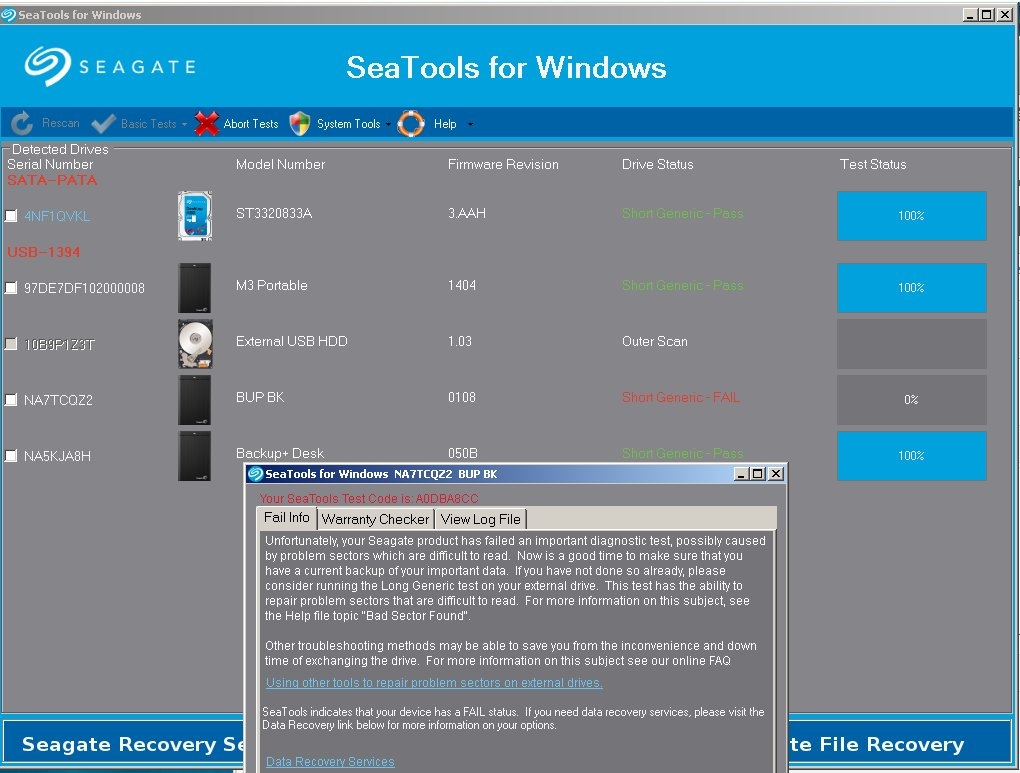This screenshot has width=1020, height=773.
Task: Close the NA7TCQZ2 BUP BK dialog
Action: pyautogui.click(x=776, y=474)
